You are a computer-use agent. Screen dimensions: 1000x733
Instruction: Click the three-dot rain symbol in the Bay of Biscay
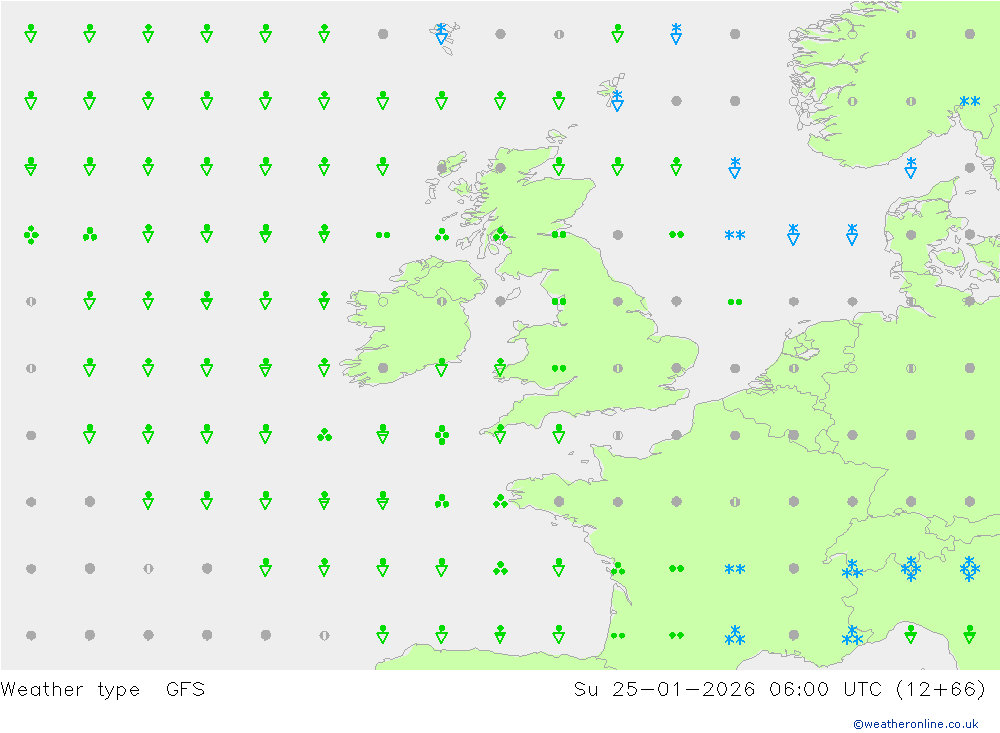(500, 568)
